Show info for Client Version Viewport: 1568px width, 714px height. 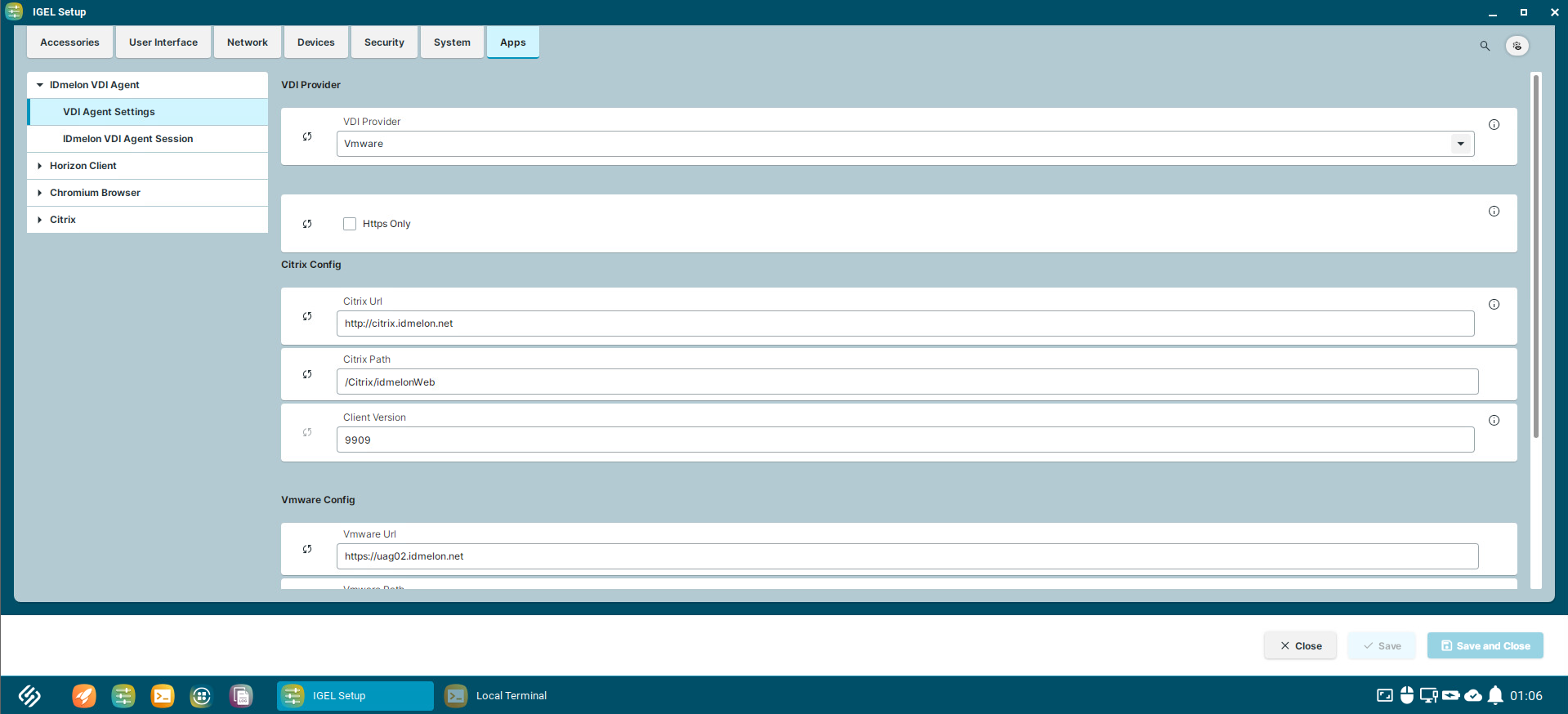coord(1494,421)
